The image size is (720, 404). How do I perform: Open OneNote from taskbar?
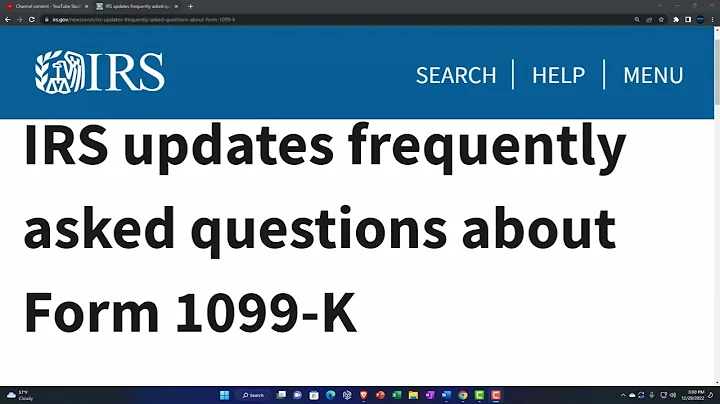point(430,395)
